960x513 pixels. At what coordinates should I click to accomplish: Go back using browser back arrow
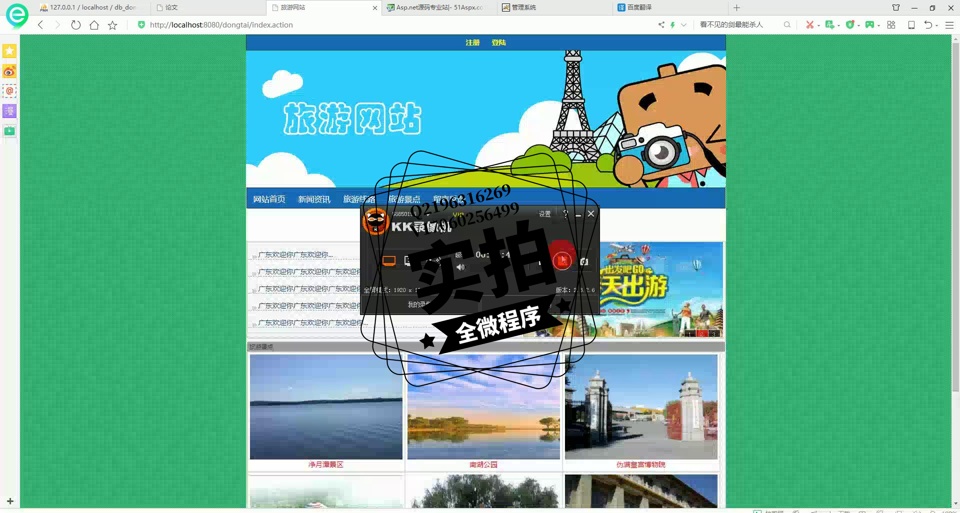pos(40,25)
